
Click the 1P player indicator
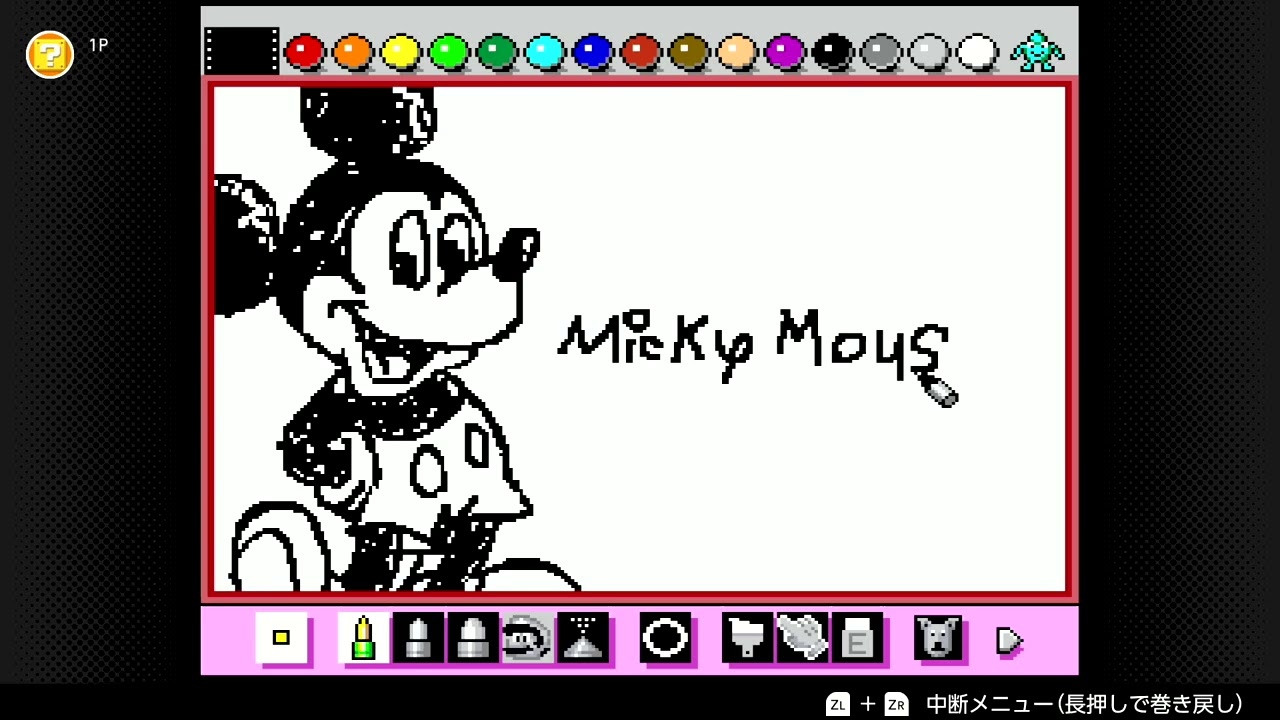98,45
